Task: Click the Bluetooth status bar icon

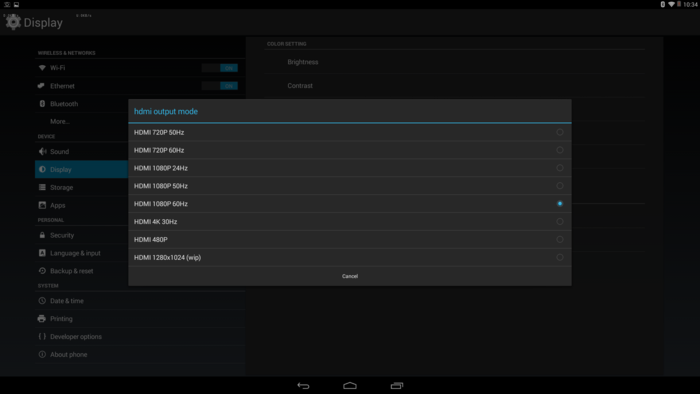Action: click(x=662, y=4)
